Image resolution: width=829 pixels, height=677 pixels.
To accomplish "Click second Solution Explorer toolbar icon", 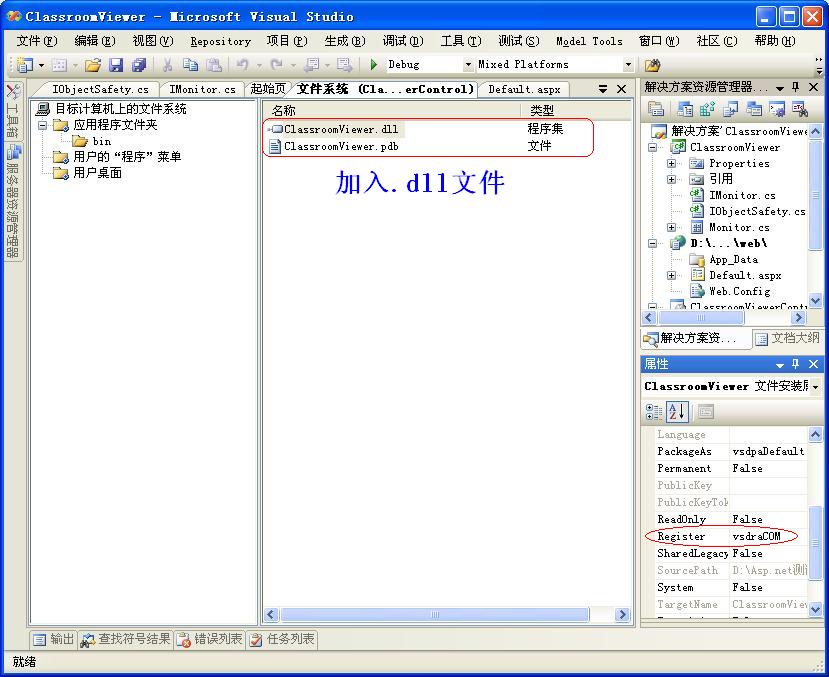I will coord(685,109).
